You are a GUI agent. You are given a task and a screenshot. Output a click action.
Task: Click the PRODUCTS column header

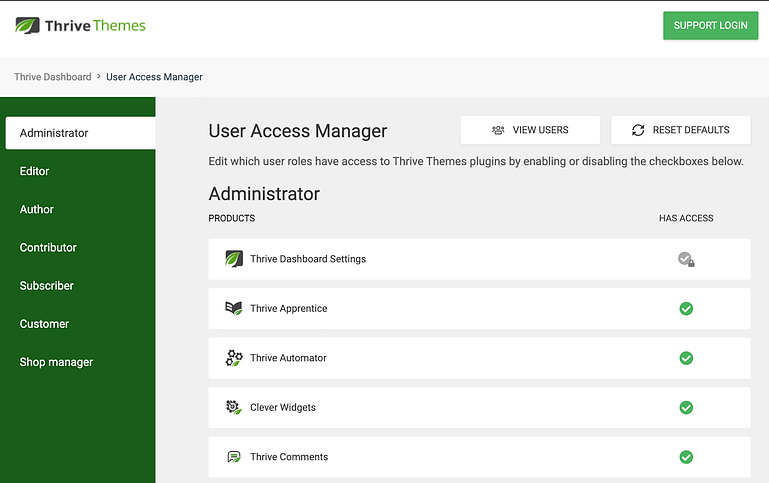tap(231, 218)
